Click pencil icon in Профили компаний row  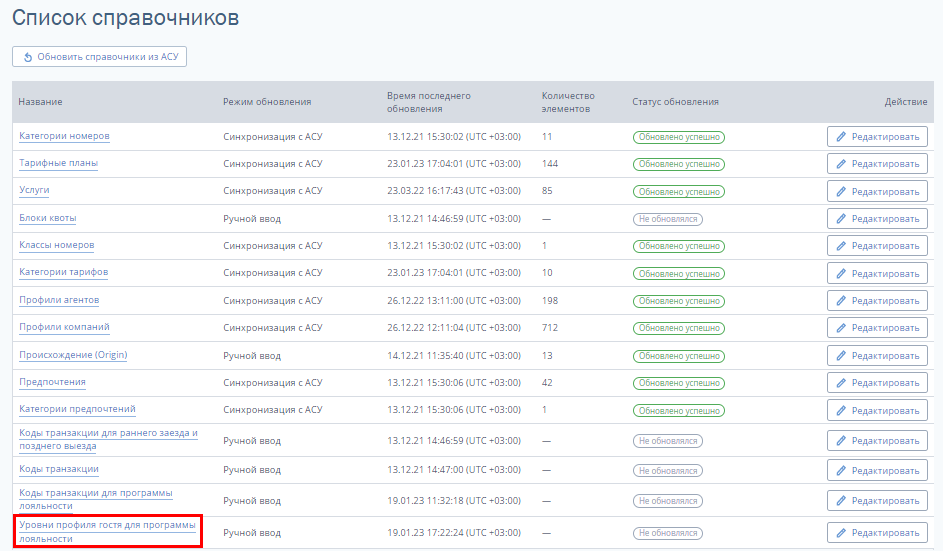[841, 328]
